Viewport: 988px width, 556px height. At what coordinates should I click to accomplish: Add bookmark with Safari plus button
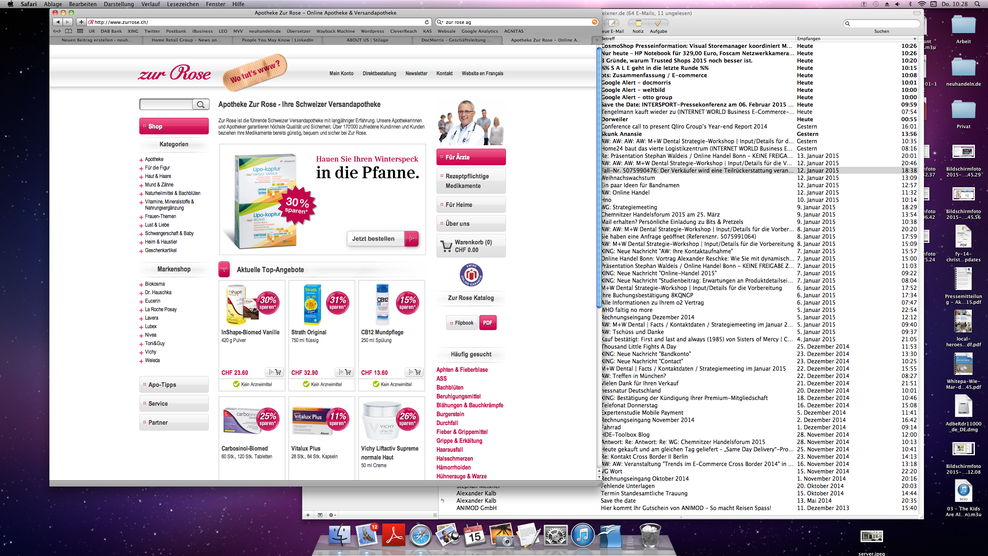click(81, 22)
